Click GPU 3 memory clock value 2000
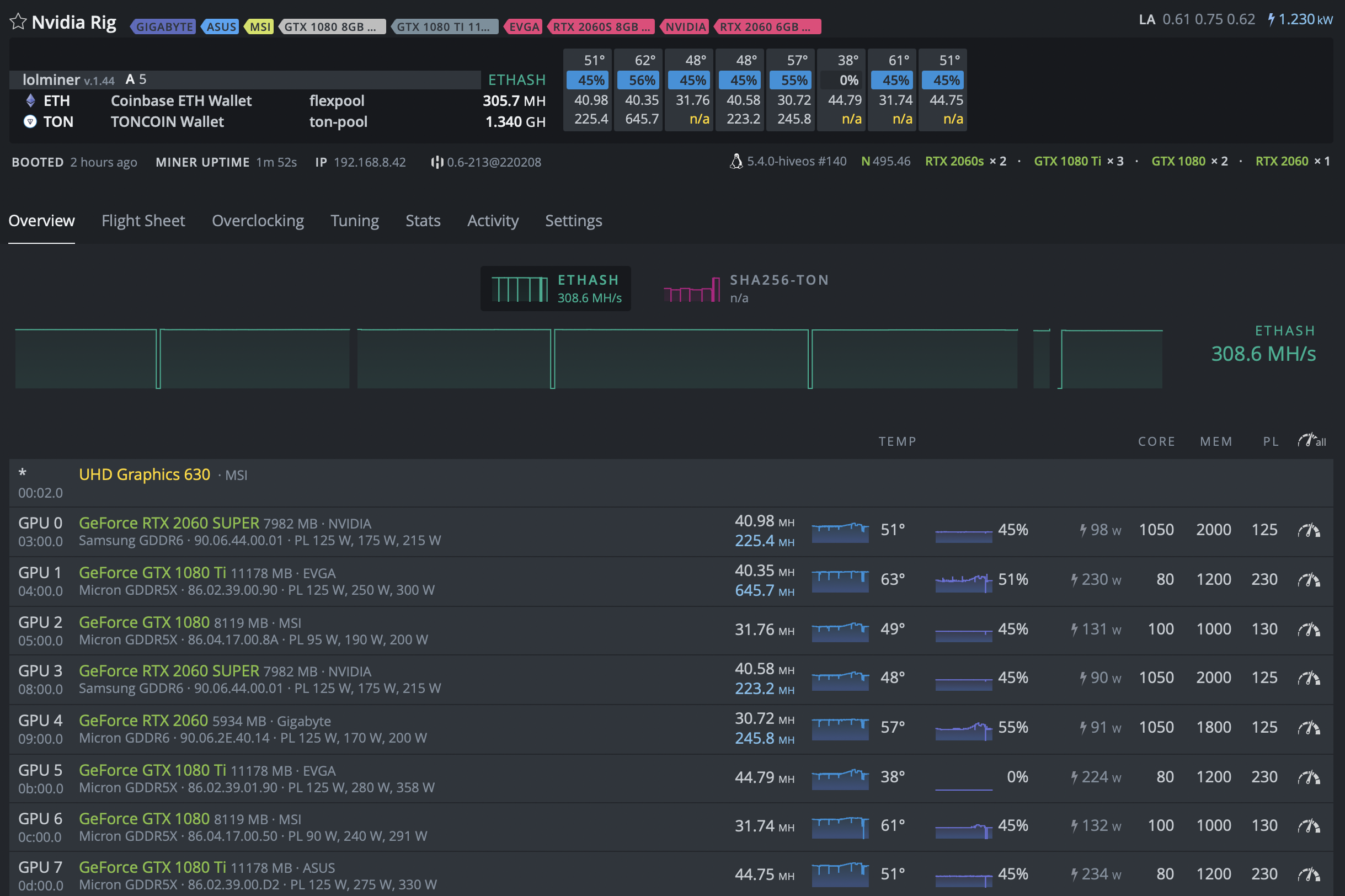Viewport: 1345px width, 896px height. point(1214,678)
